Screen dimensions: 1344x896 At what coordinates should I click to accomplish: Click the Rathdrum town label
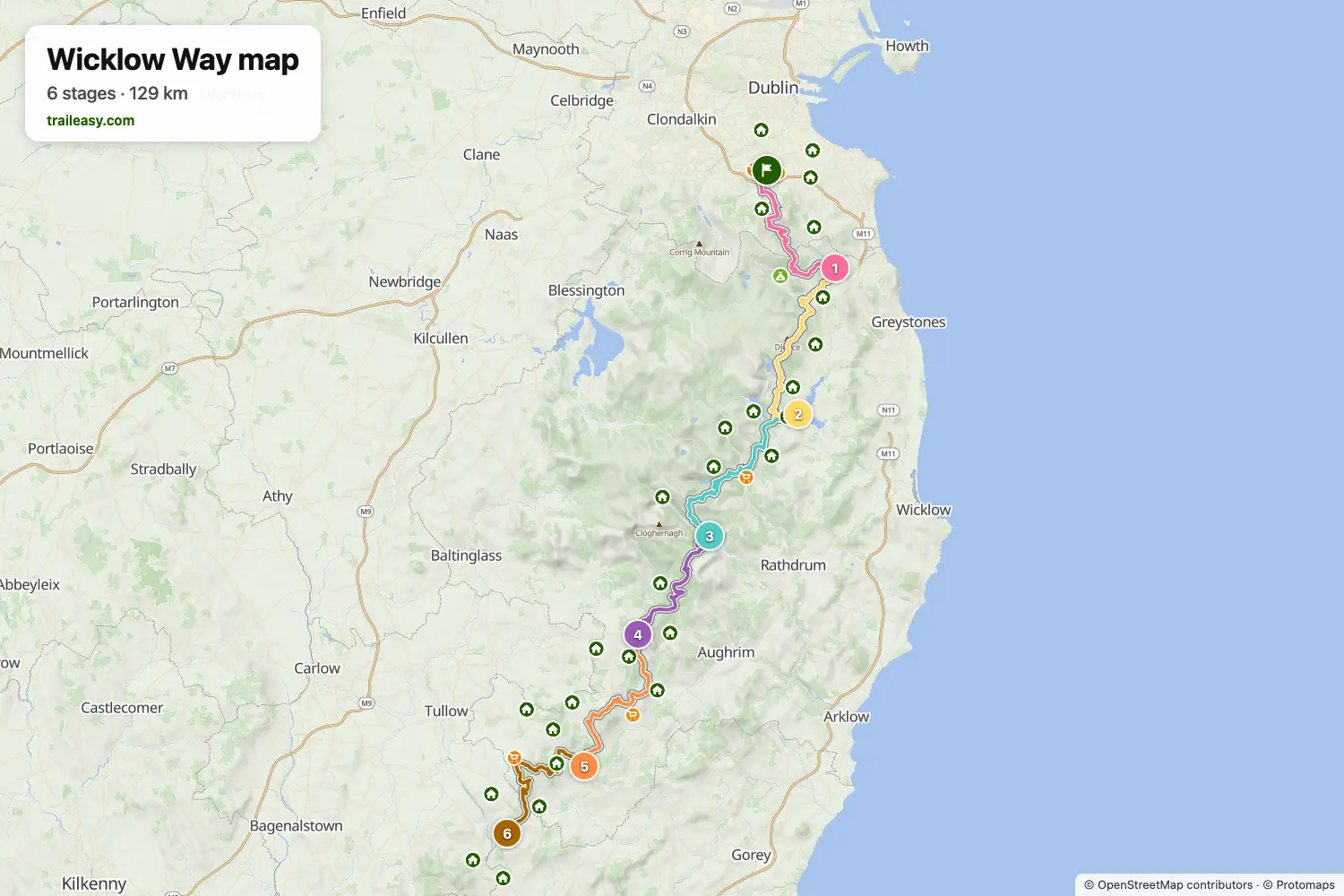point(793,564)
